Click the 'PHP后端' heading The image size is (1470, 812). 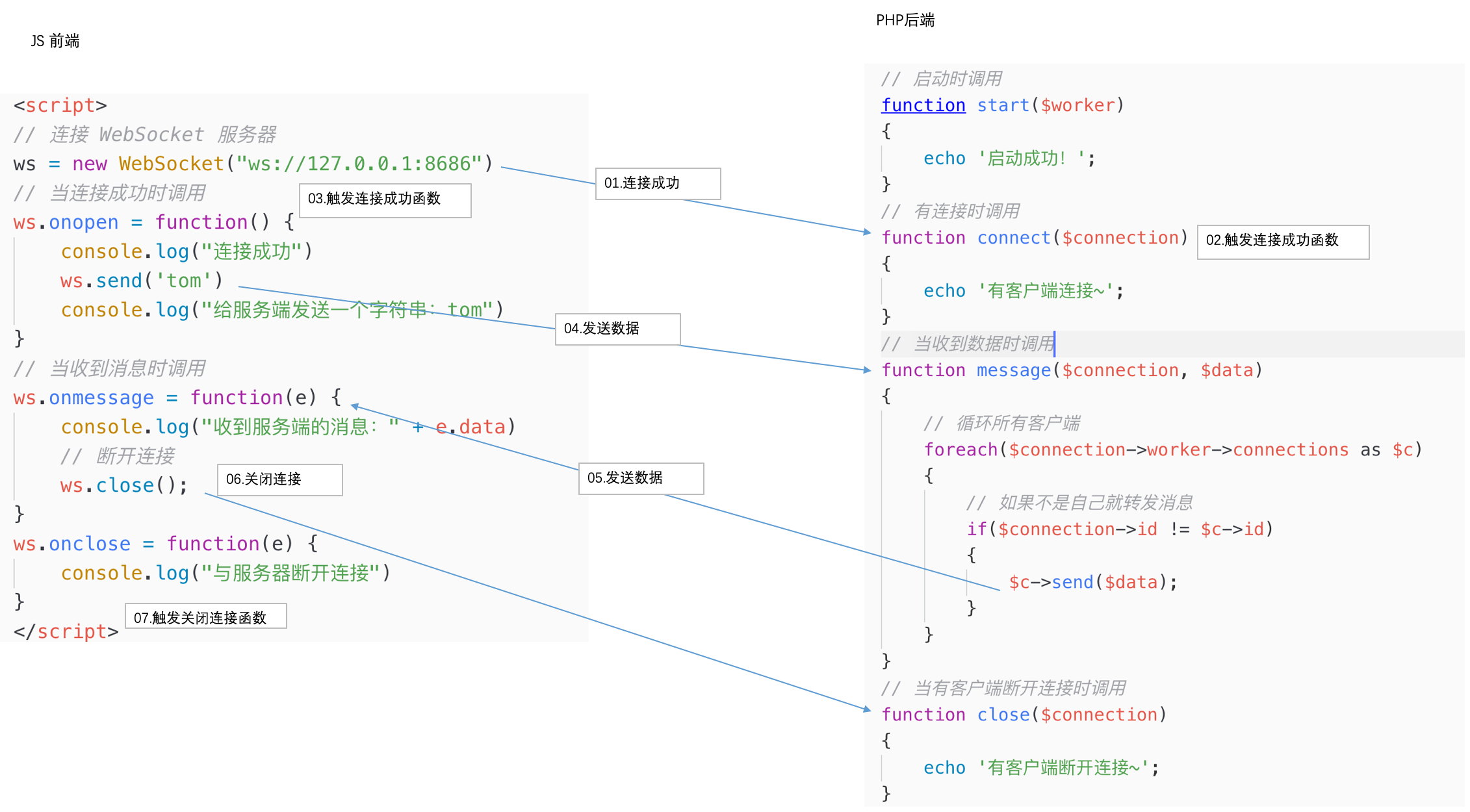(x=905, y=20)
